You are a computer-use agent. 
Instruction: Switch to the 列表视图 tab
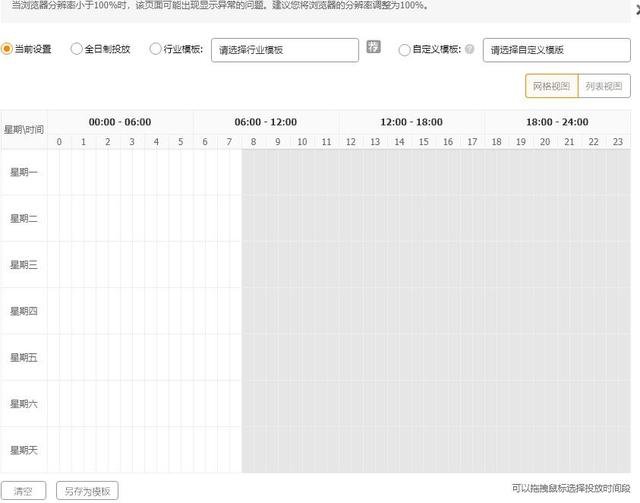tap(604, 86)
